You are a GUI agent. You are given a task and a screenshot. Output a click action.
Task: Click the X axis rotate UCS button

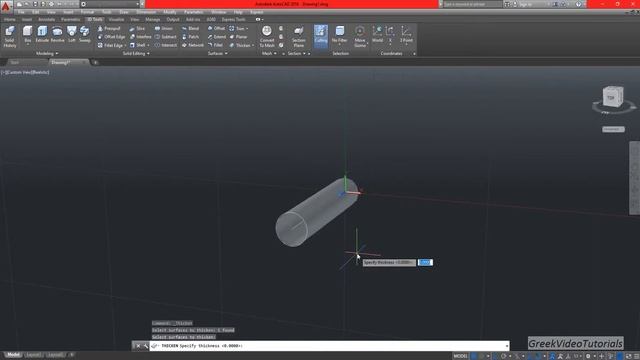tap(390, 34)
